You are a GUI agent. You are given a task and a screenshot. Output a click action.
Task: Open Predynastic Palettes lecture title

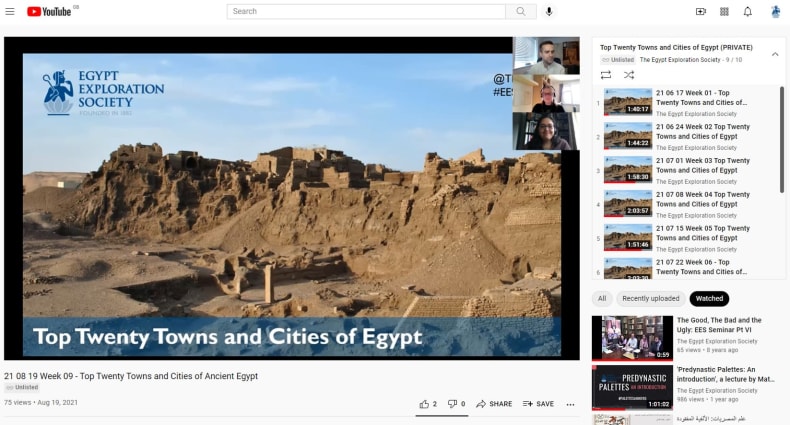725,374
